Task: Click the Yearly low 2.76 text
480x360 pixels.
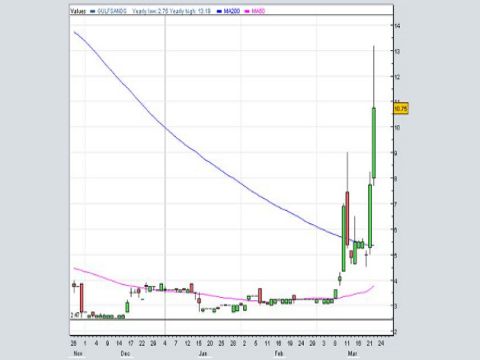Action: pyautogui.click(x=150, y=11)
